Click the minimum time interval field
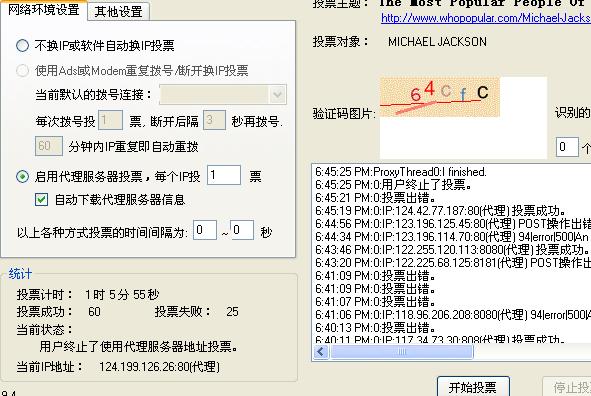591x396 pixels. tap(205, 230)
